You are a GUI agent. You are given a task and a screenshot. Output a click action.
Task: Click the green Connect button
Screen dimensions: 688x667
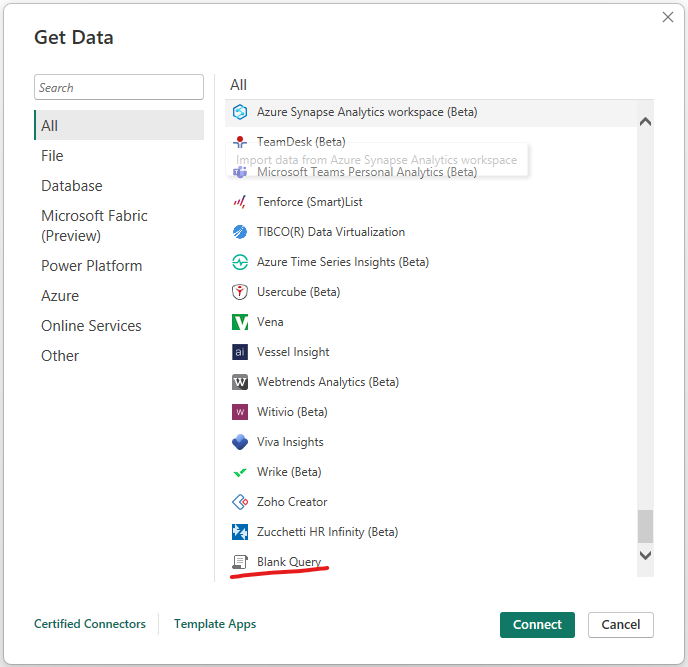(537, 625)
